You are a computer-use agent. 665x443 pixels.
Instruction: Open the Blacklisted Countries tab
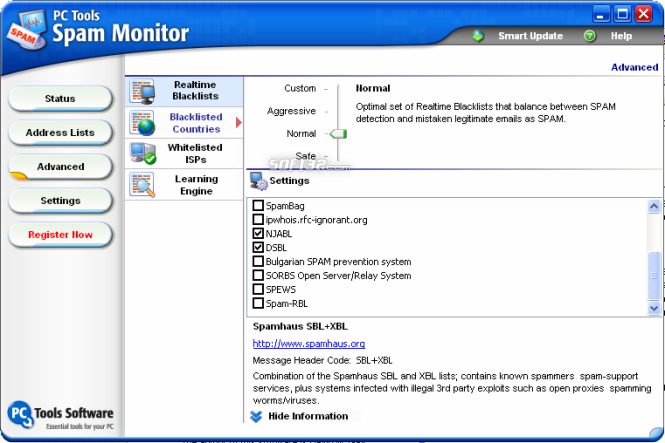[x=184, y=123]
